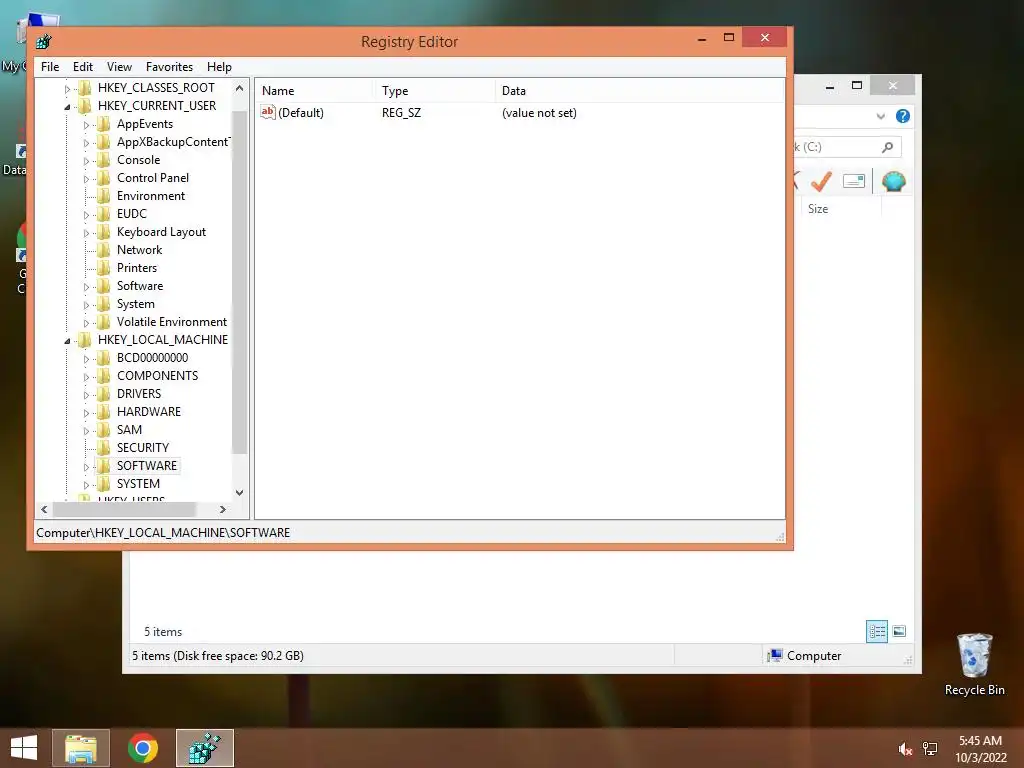Select the HKEY_CURRENT_USER folder icon
Screen dimensions: 1024x768
(x=85, y=106)
